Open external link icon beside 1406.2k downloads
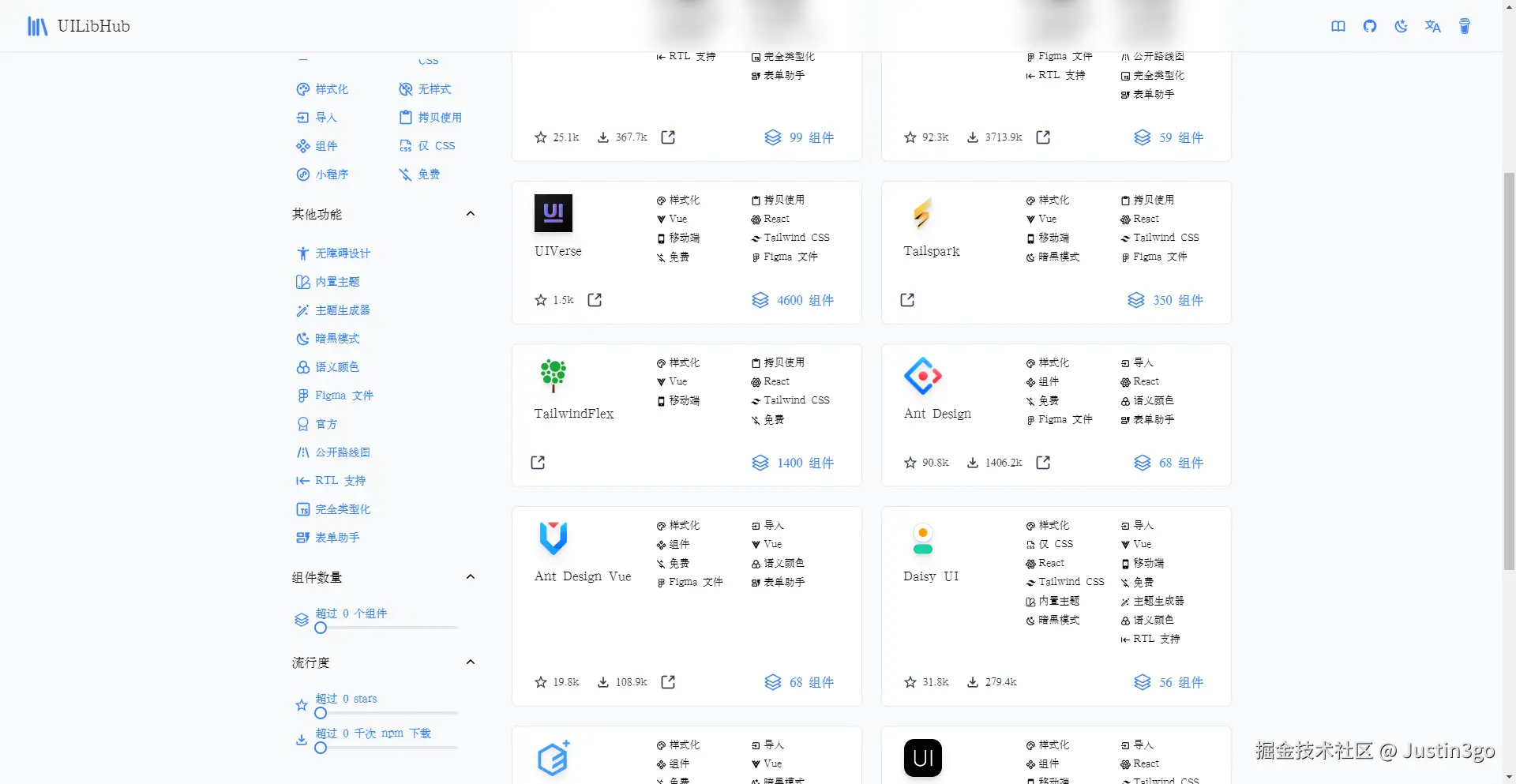This screenshot has height=784, width=1516. tap(1043, 463)
